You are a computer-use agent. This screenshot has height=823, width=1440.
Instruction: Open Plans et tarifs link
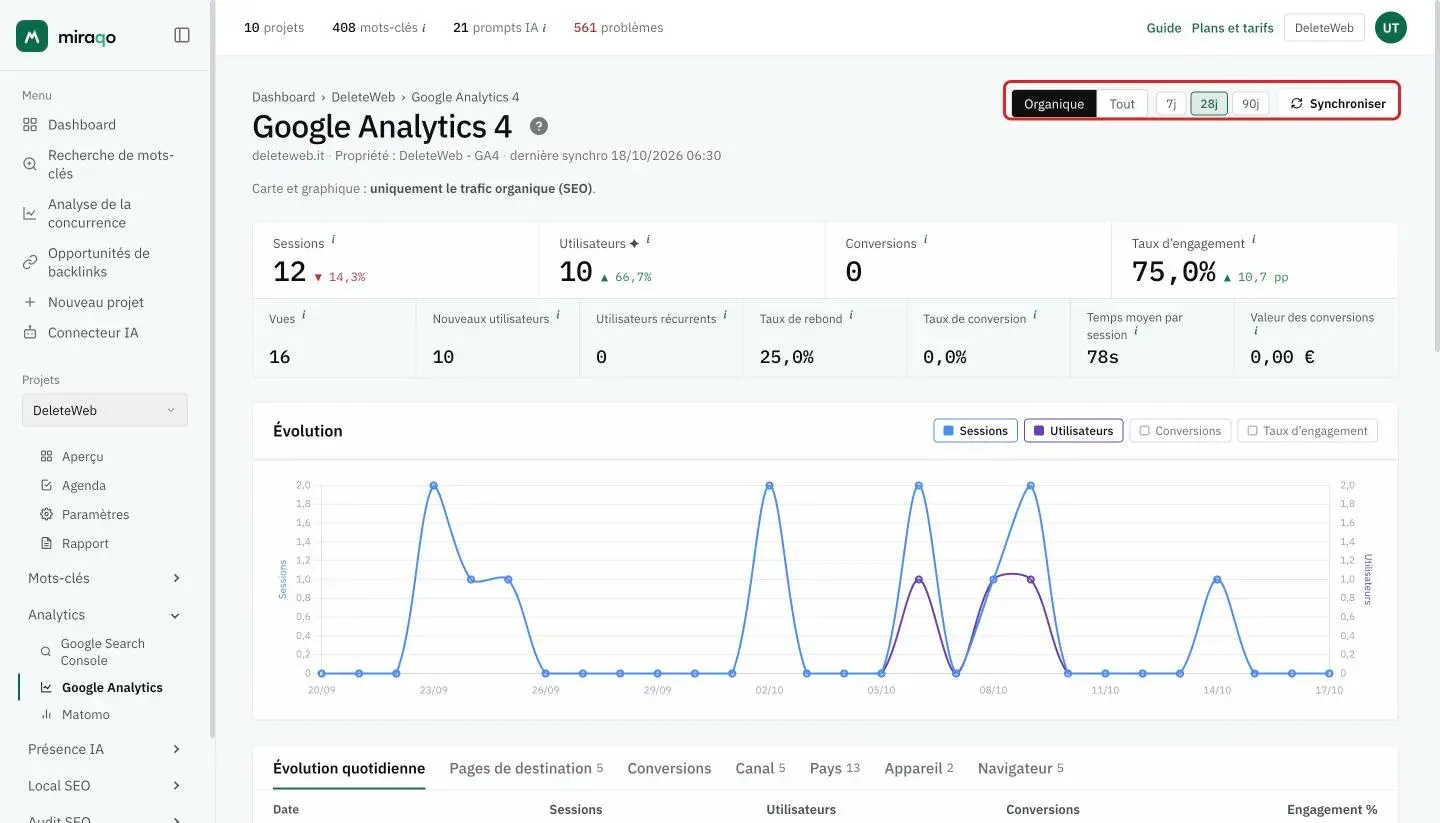pos(1233,28)
